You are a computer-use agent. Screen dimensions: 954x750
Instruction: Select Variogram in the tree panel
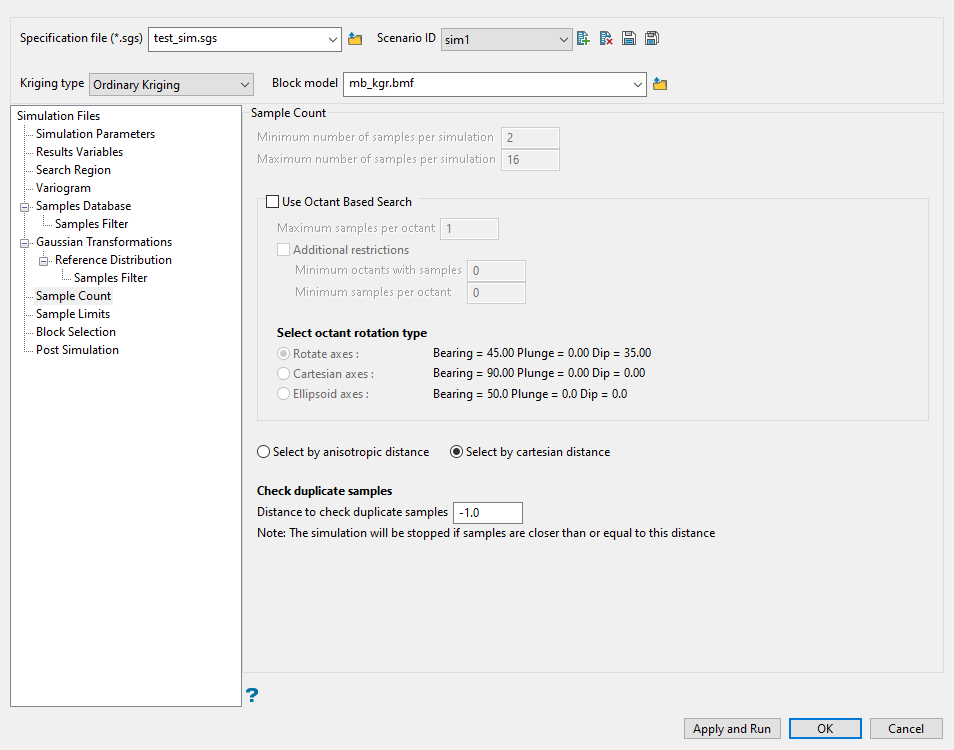63,188
